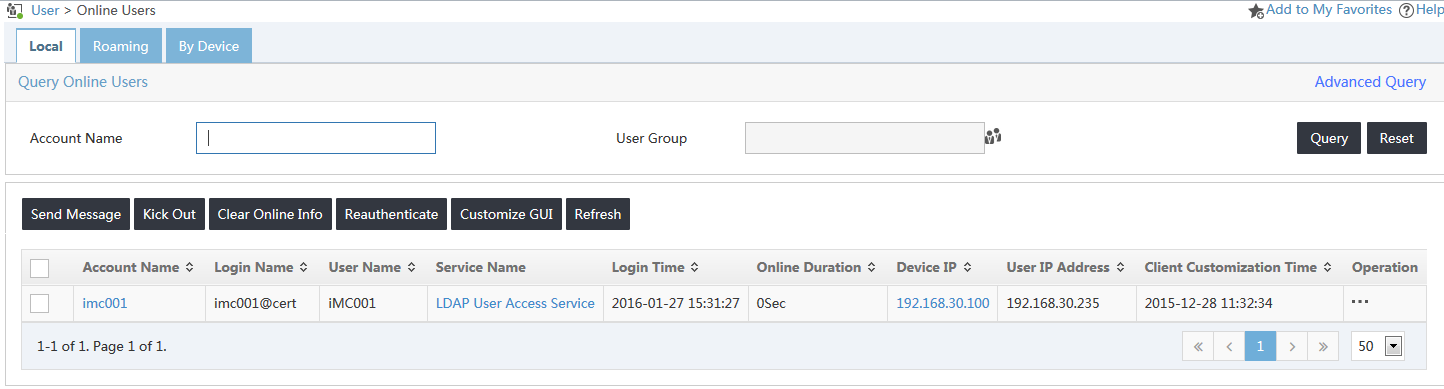Go to the first page arrow
The image size is (1444, 389).
[1197, 347]
